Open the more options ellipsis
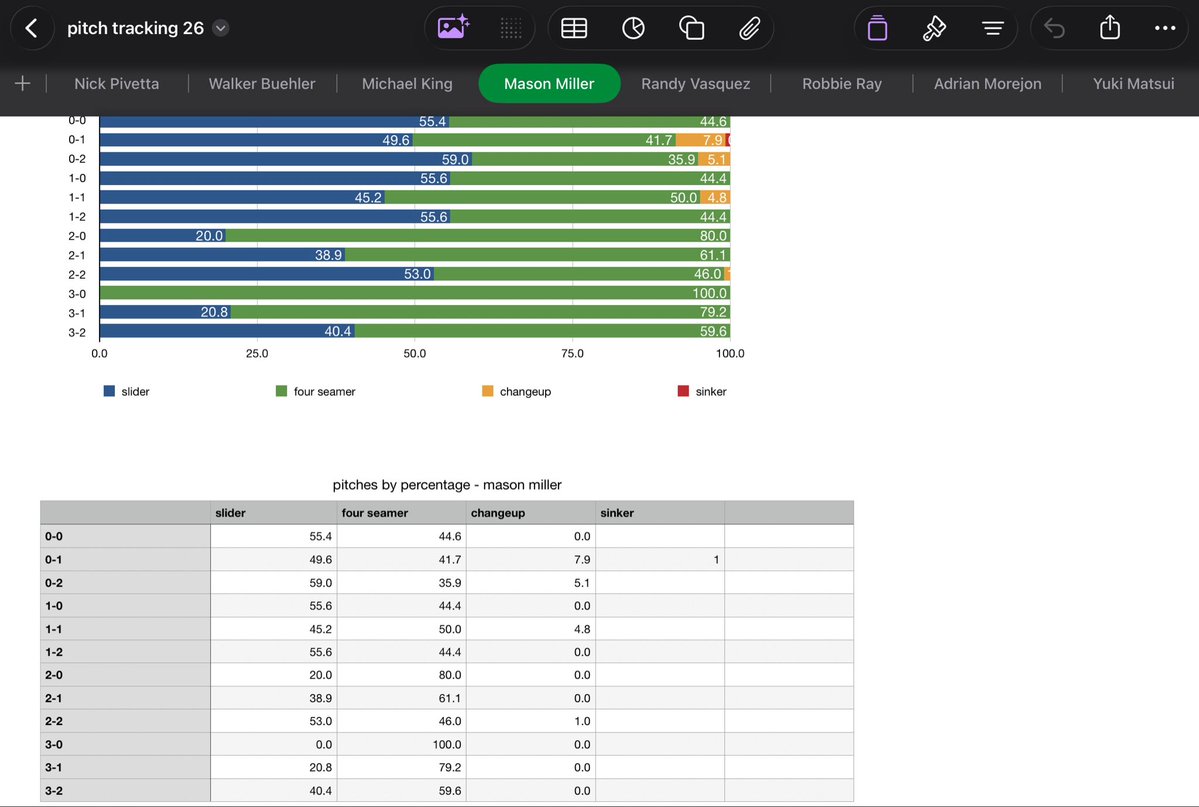Screen dimensions: 1199x807 [x=1165, y=28]
